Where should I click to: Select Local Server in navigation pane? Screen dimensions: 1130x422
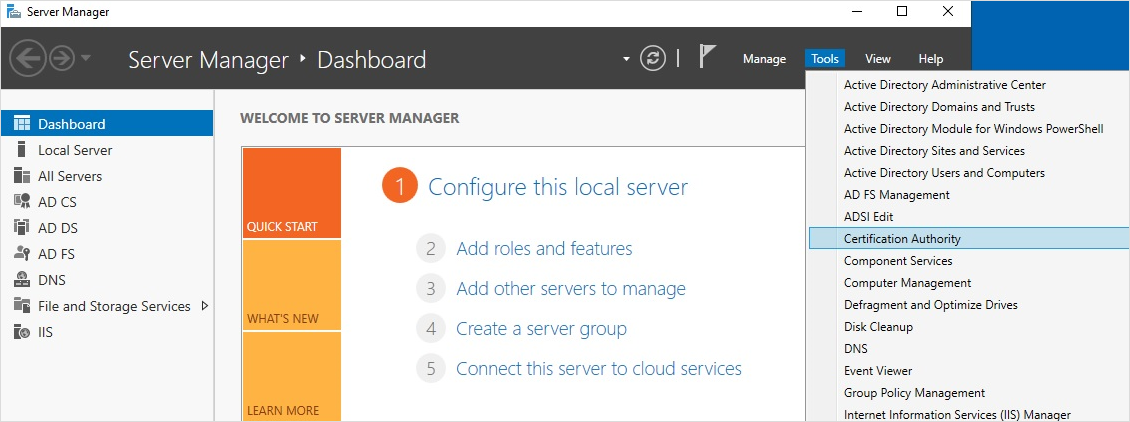point(107,150)
